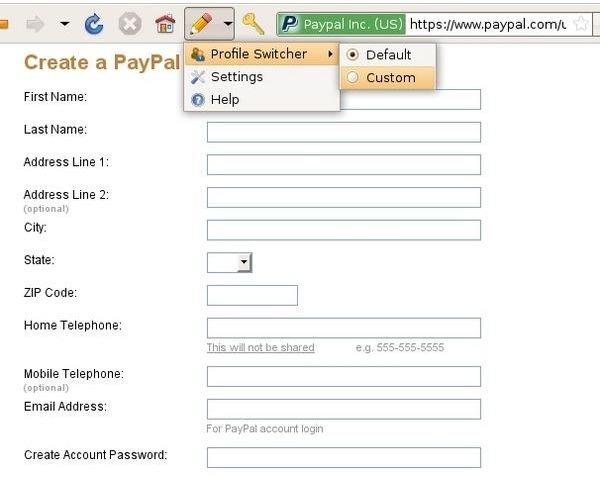
Task: Open Help from the menu
Action: coord(262,100)
